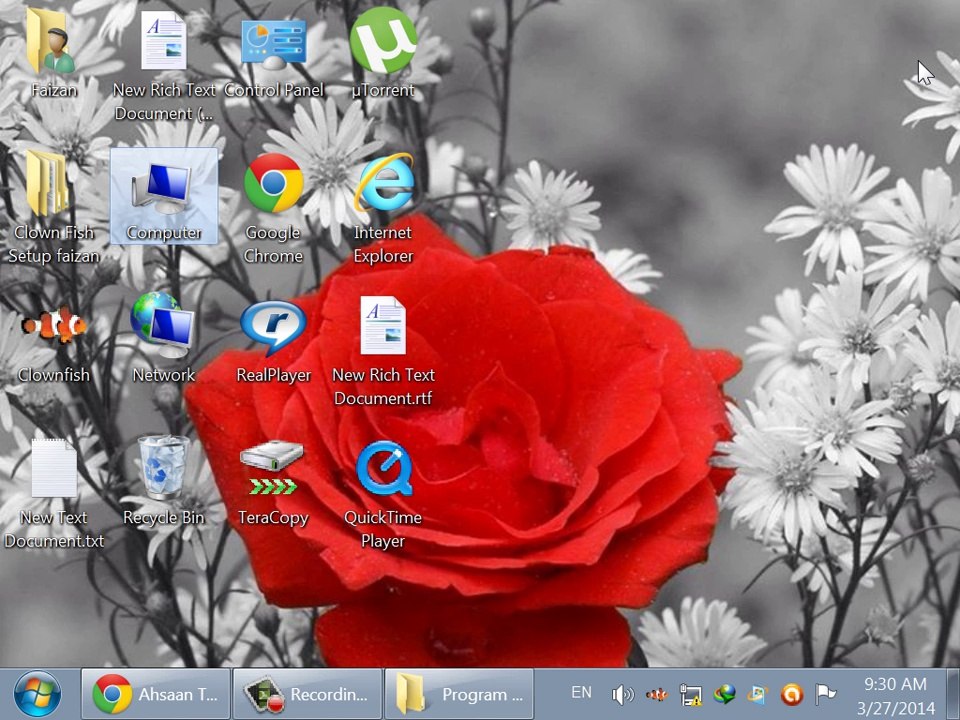Image resolution: width=960 pixels, height=720 pixels.
Task: Click the tray icon left of the orange circle icon
Action: 758,694
